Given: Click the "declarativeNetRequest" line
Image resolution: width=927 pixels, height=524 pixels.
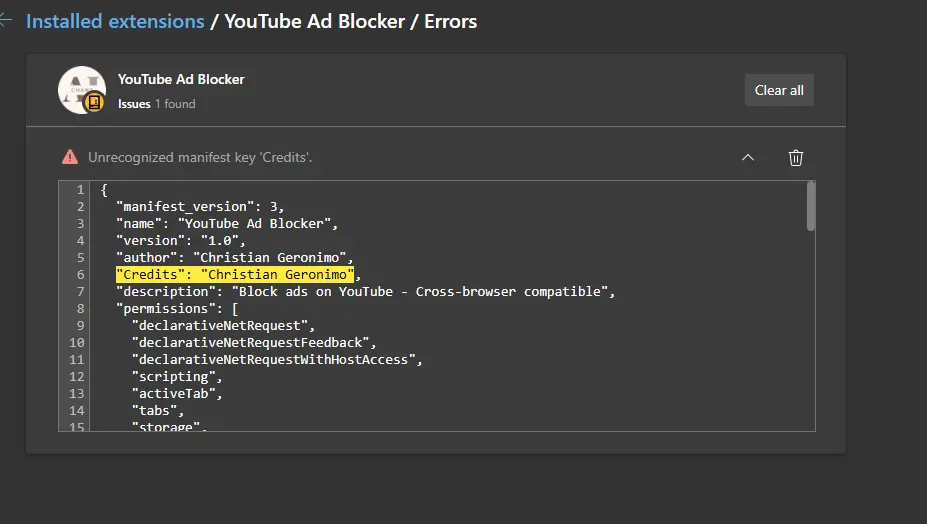Looking at the screenshot, I should point(223,326).
